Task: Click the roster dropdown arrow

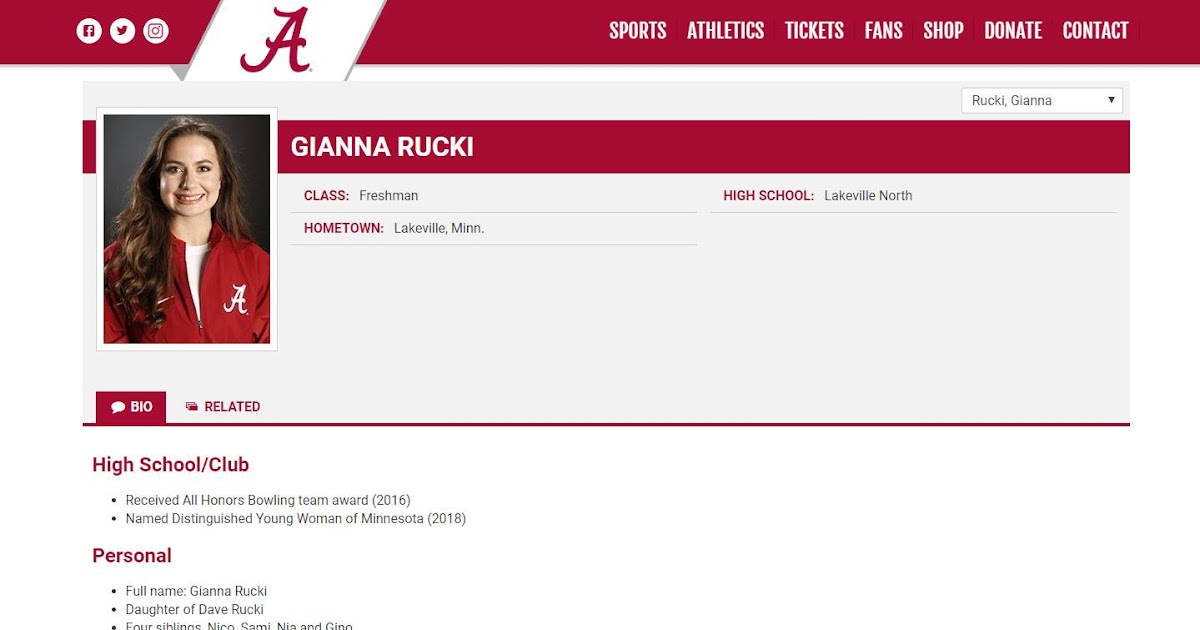Action: pos(1111,100)
